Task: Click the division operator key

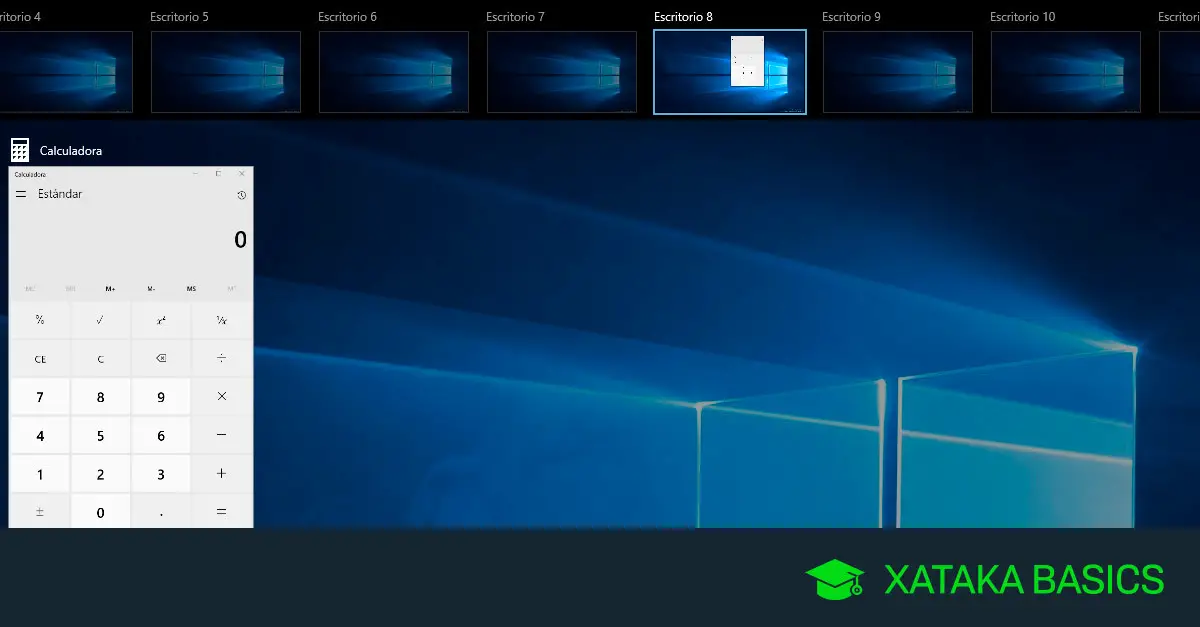Action: point(221,358)
